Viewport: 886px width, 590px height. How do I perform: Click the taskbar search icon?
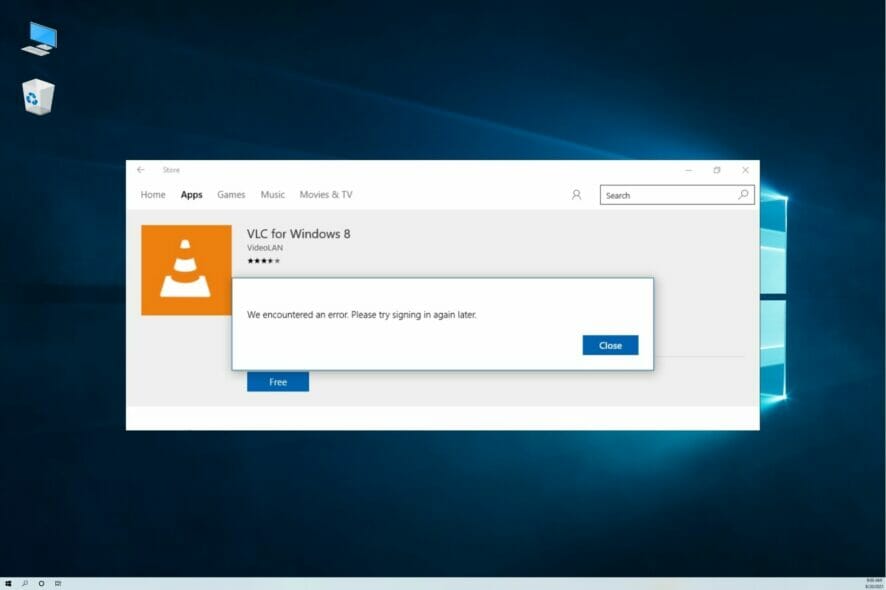pos(25,583)
